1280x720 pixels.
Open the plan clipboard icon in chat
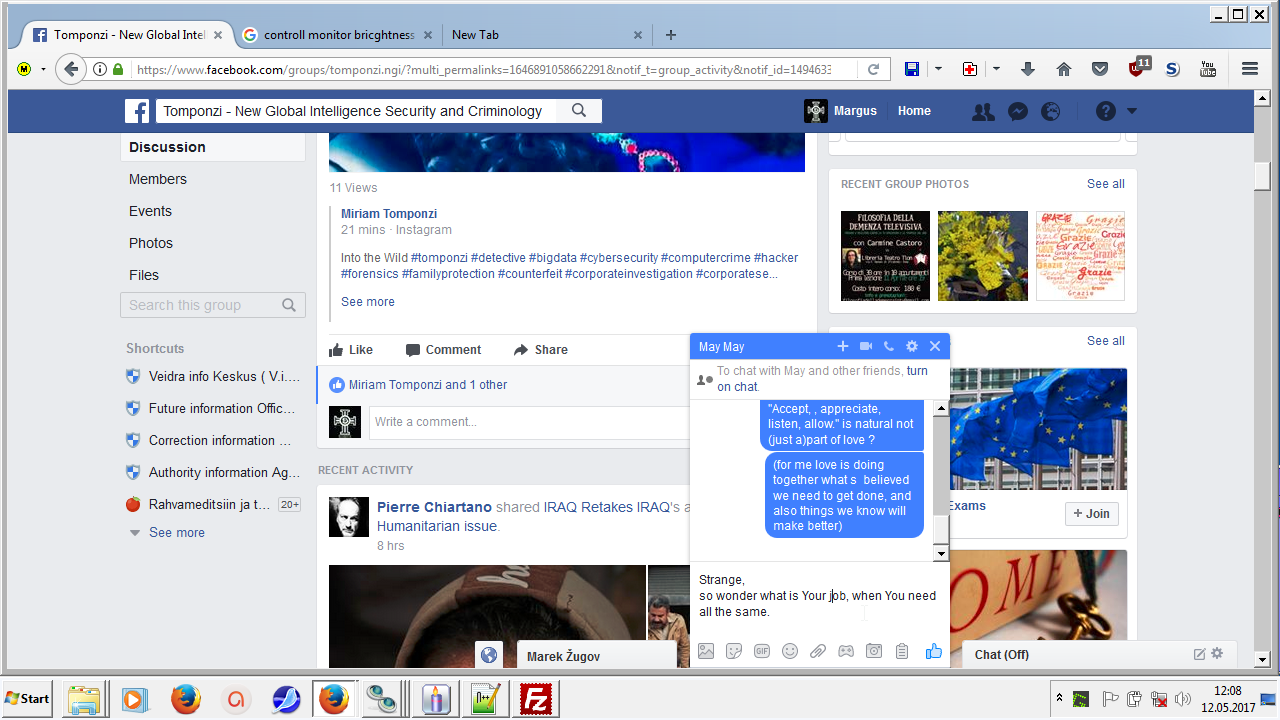(902, 651)
